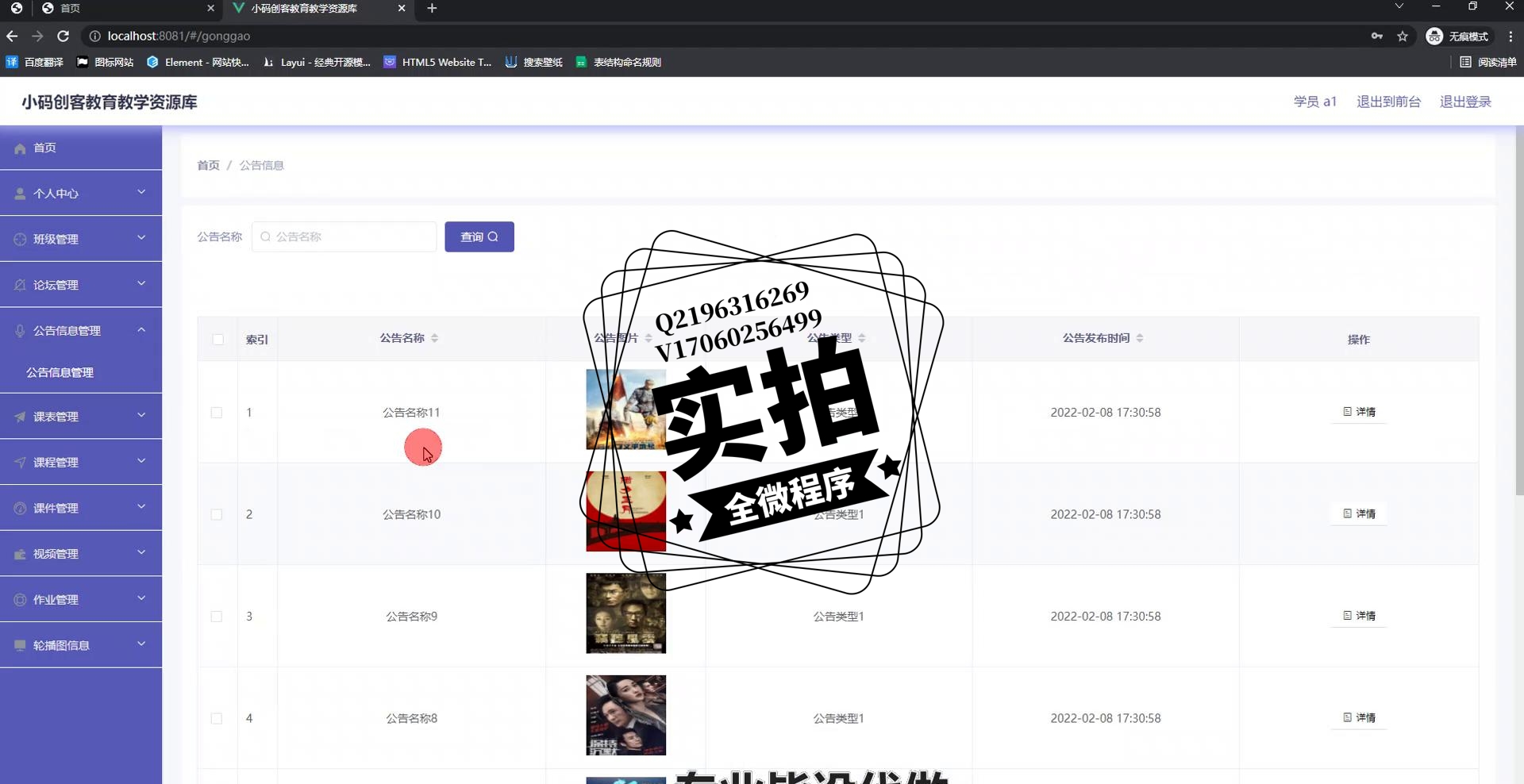This screenshot has height=784, width=1524.
Task: Sort table by 公告发布时间 column
Action: coord(1140,338)
